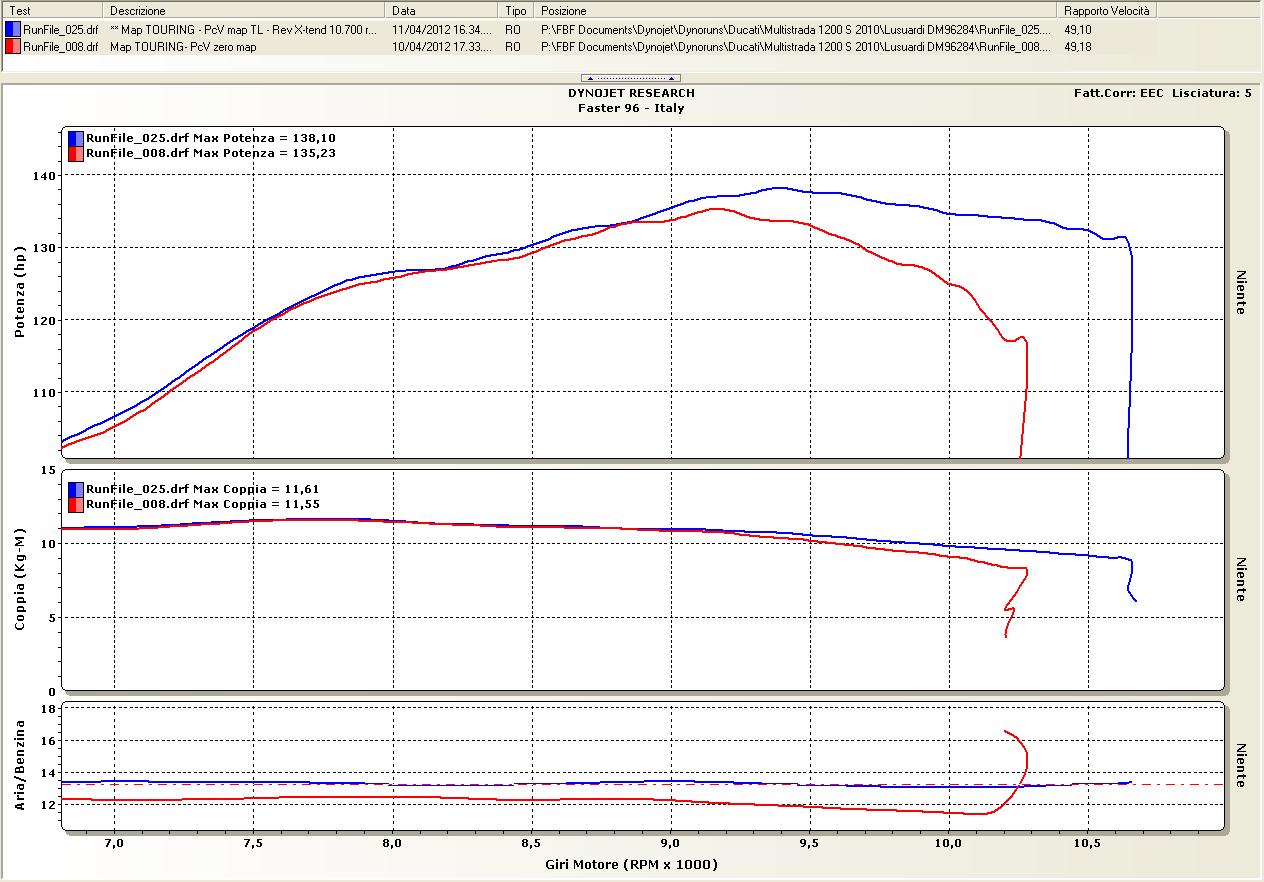
Task: Click blue swatch in Max Potenza legend
Action: 76,138
